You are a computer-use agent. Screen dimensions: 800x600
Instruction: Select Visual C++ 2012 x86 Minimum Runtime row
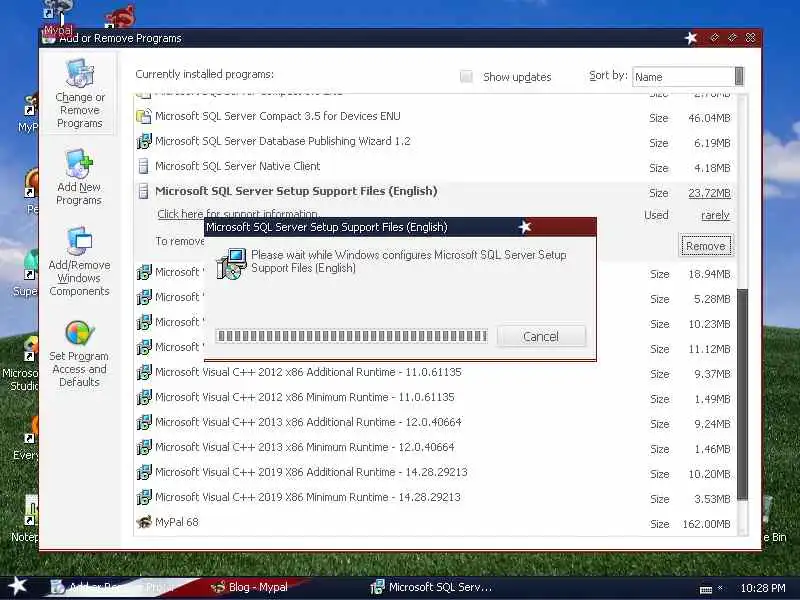[x=435, y=397]
